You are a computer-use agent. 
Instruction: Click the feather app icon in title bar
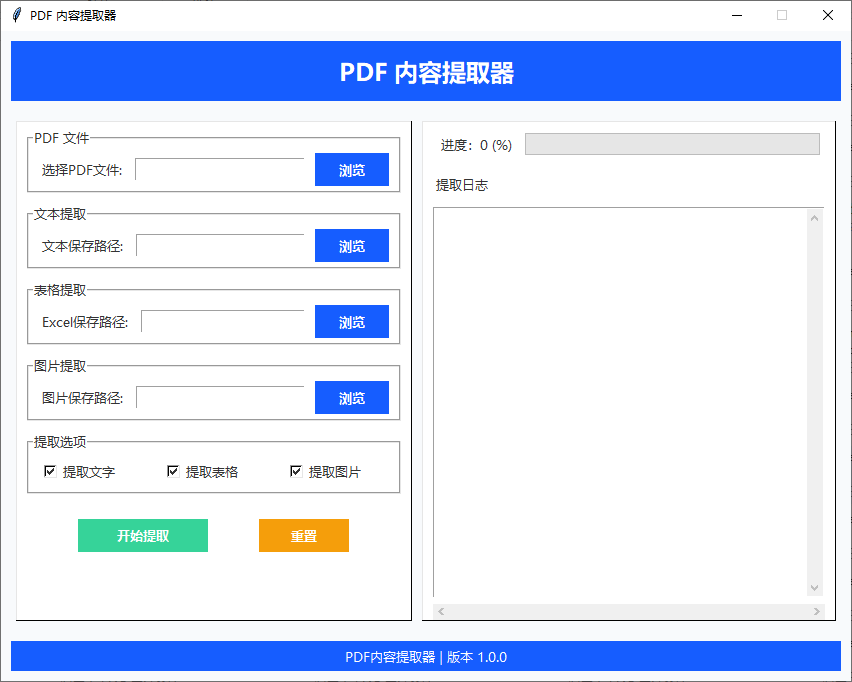[17, 15]
